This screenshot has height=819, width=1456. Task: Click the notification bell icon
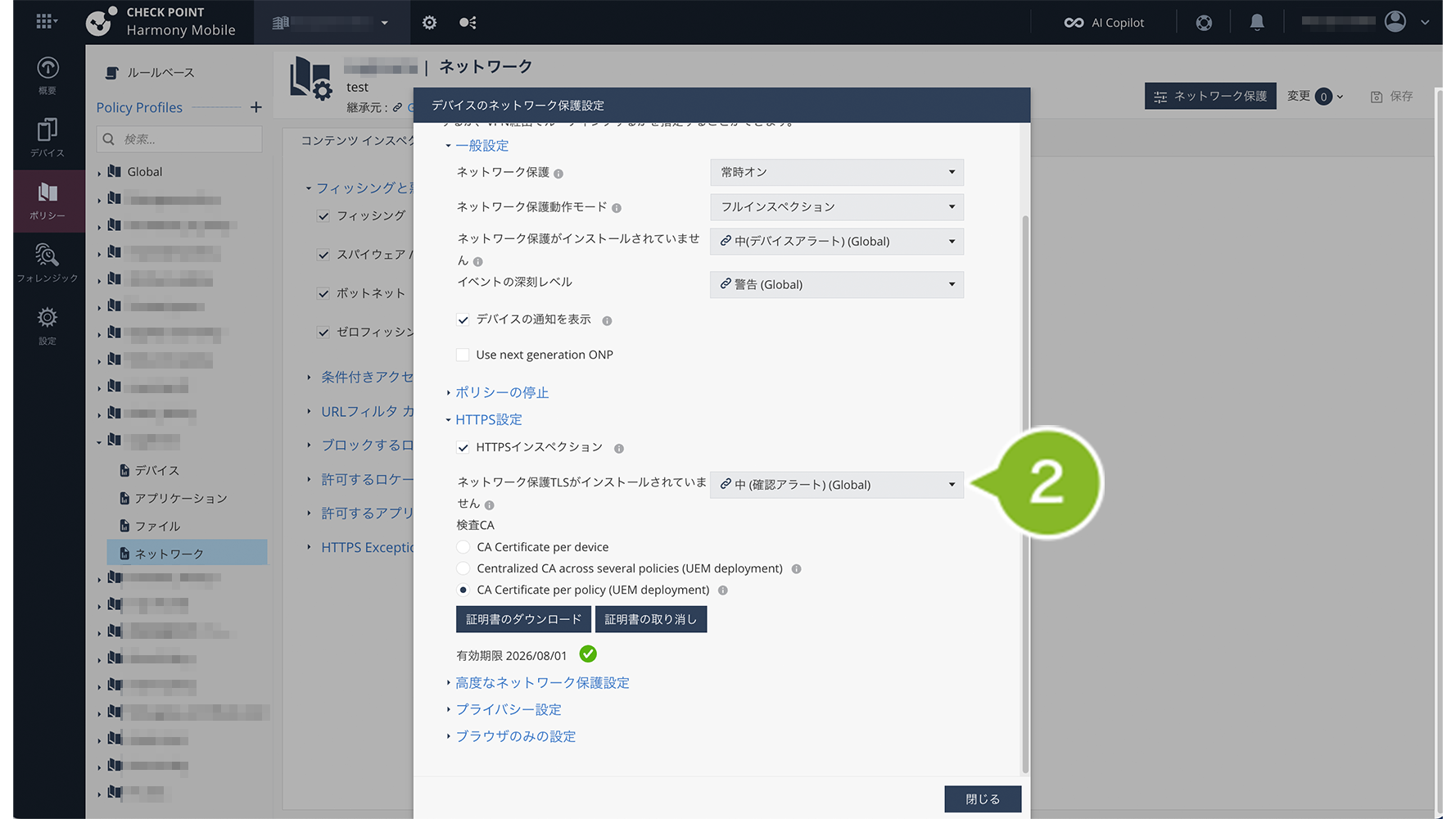(x=1256, y=23)
